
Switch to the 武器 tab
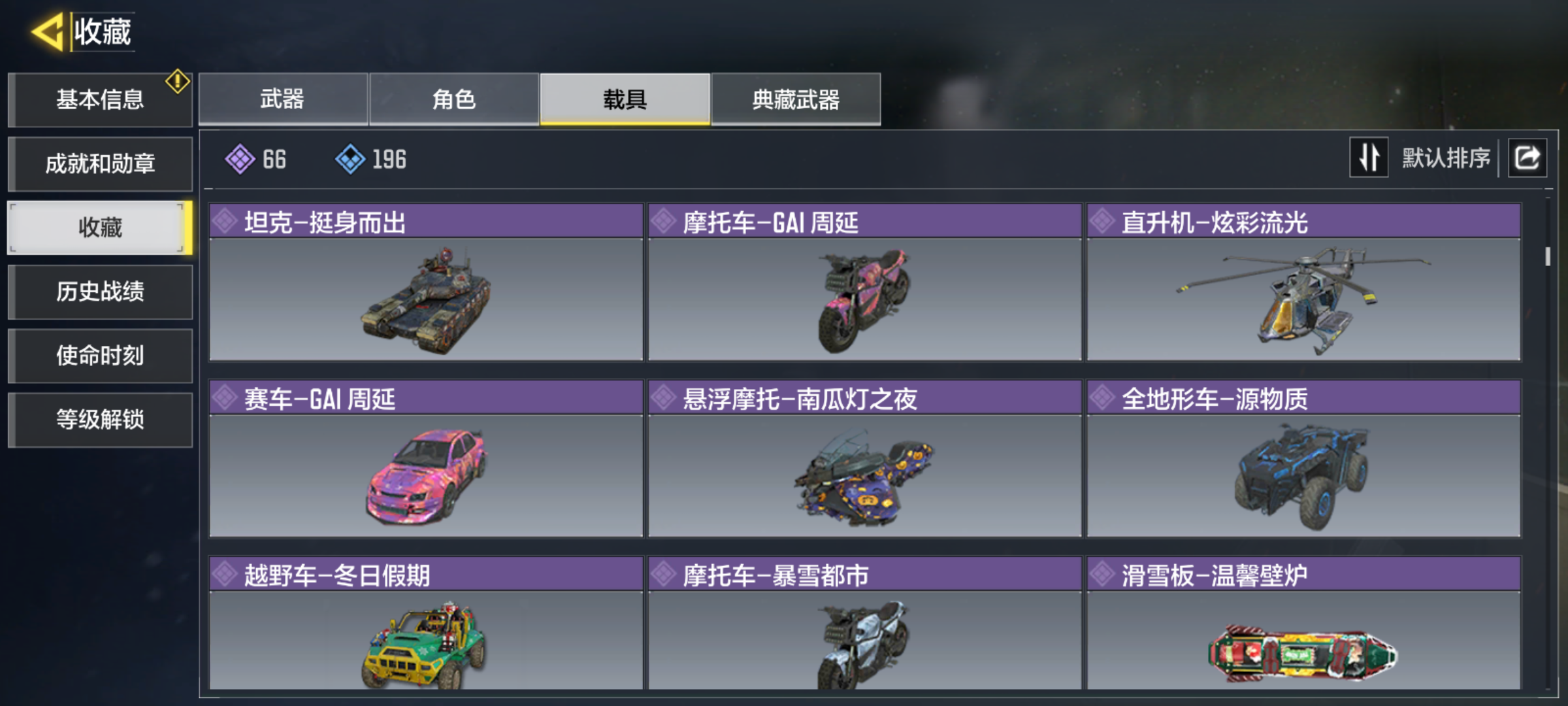point(283,99)
